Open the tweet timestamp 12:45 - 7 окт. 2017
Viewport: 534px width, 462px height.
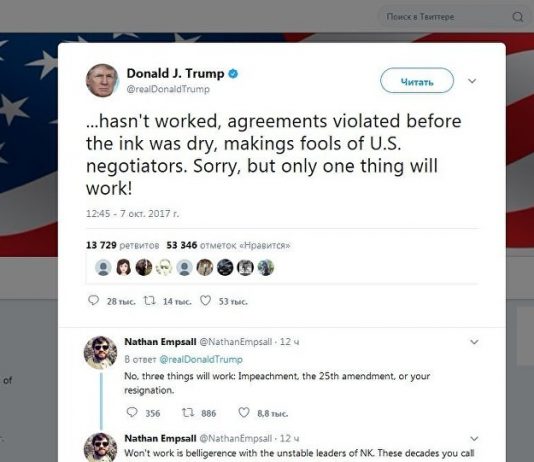tap(132, 213)
